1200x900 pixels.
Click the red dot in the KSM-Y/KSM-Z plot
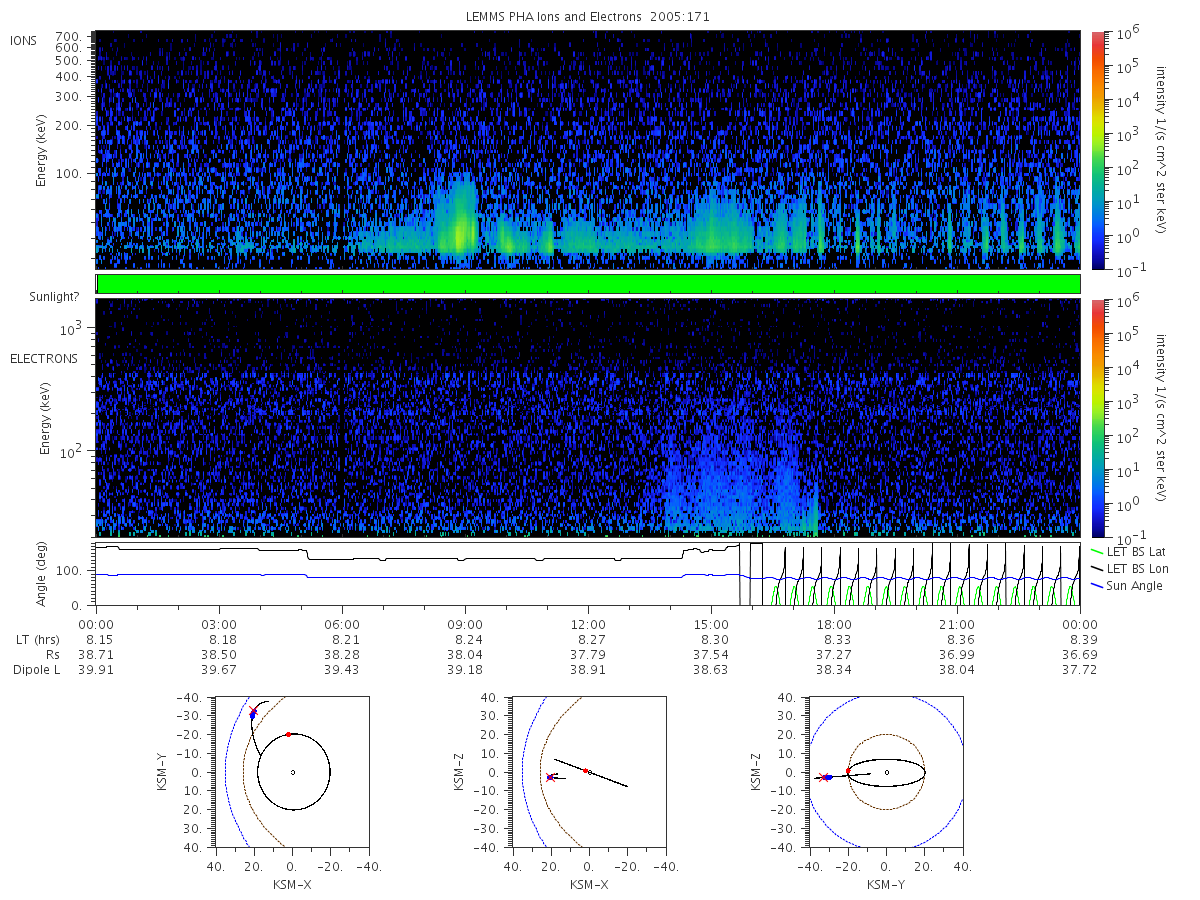click(848, 771)
